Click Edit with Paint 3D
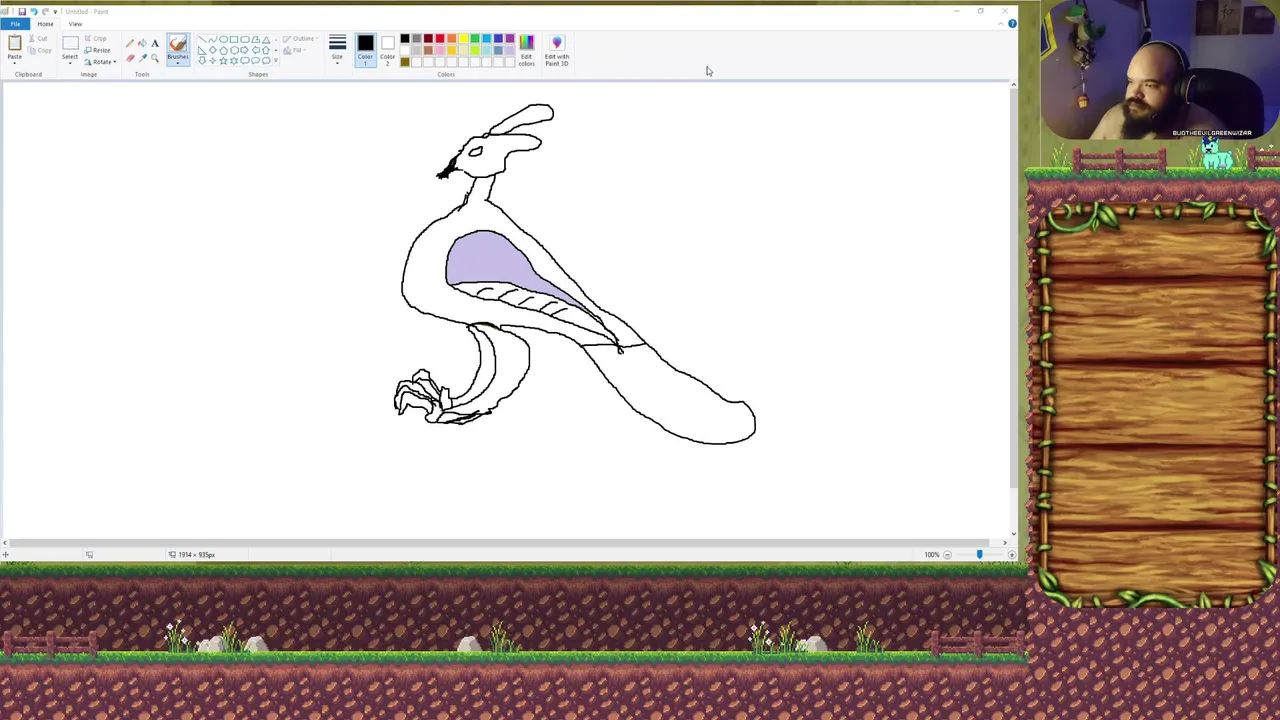 click(x=557, y=50)
